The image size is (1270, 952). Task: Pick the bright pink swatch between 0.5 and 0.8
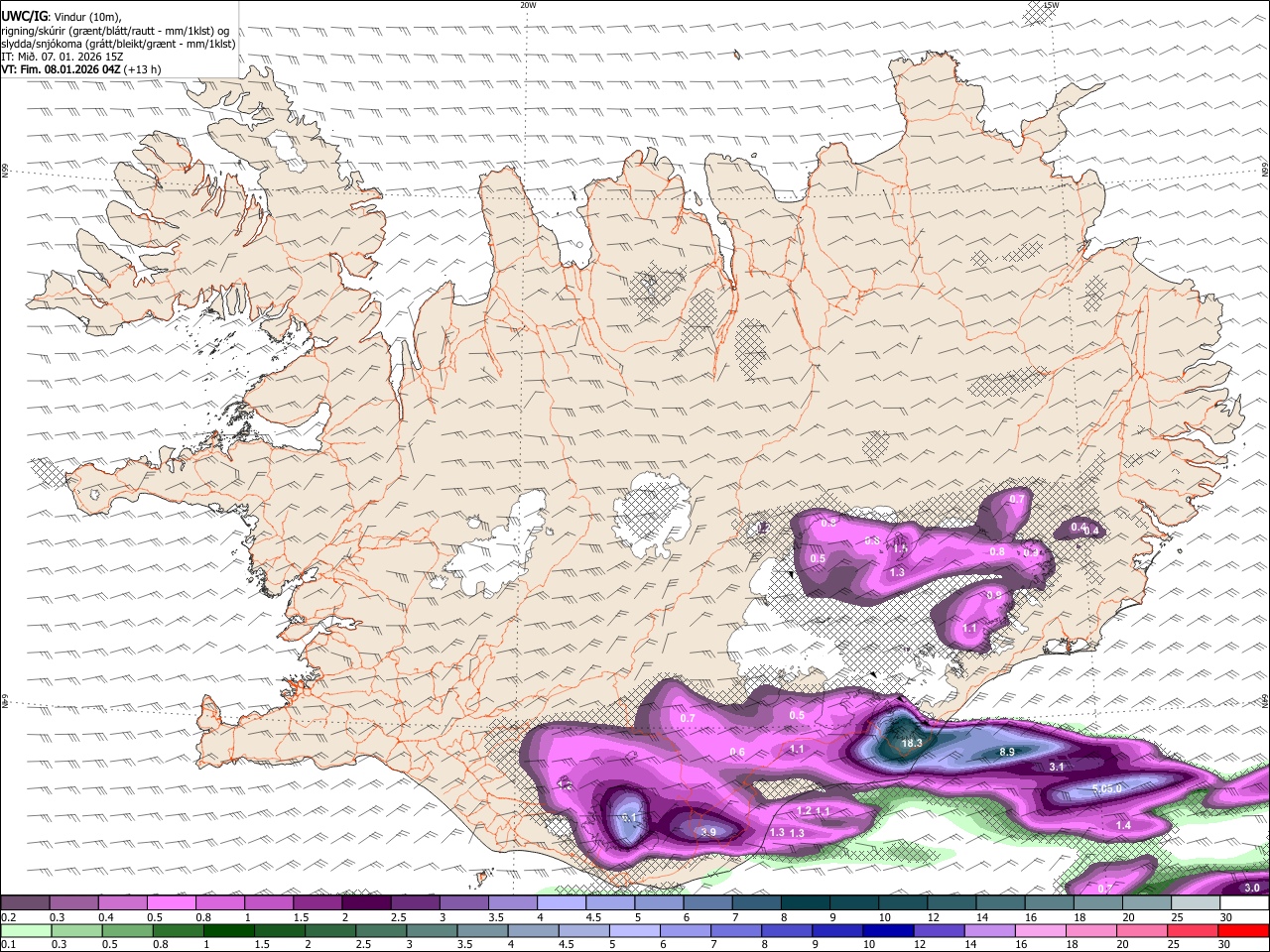click(x=171, y=903)
